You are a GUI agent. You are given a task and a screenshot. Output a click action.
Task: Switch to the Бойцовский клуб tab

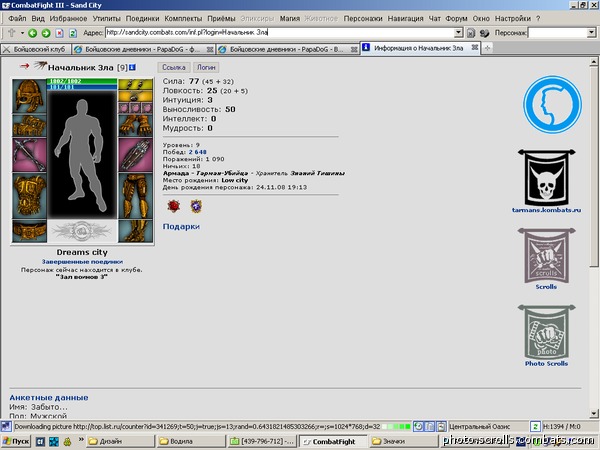click(34, 49)
